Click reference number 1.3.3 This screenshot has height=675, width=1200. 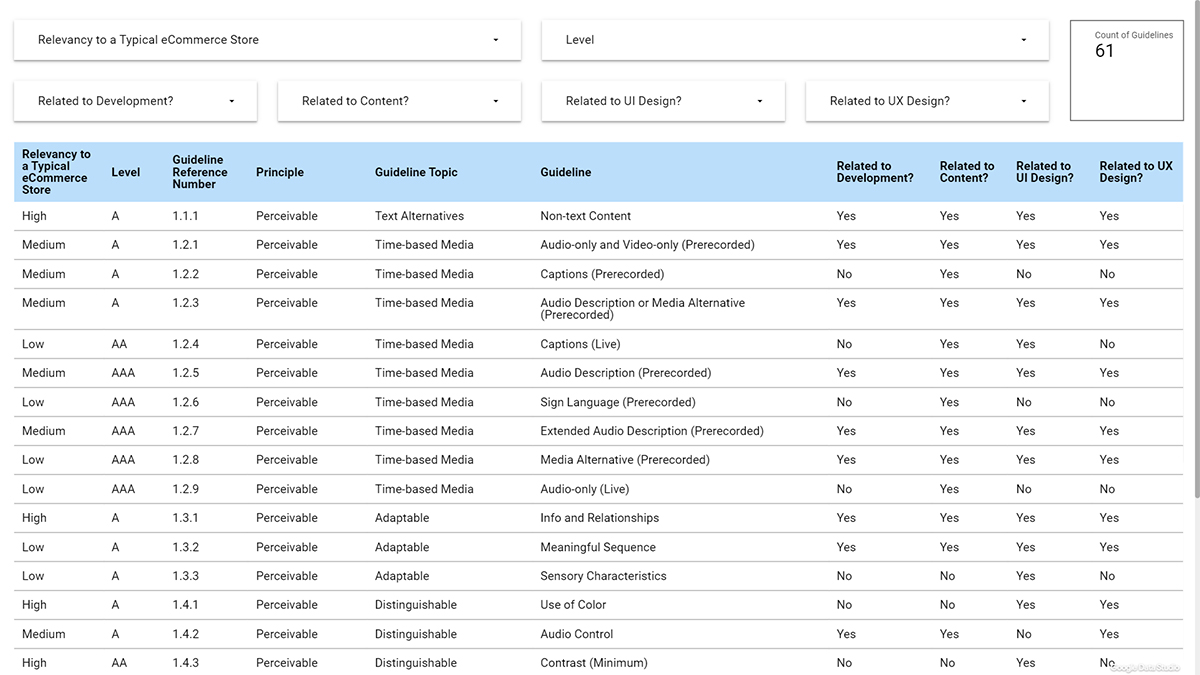(x=185, y=576)
